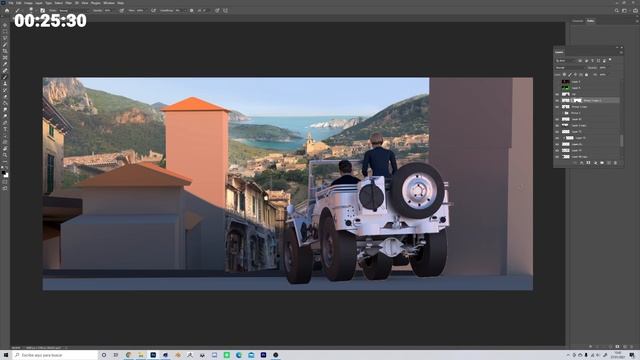Viewport: 640px width, 360px height.
Task: Open smoothing options gear icon
Action: point(191,11)
